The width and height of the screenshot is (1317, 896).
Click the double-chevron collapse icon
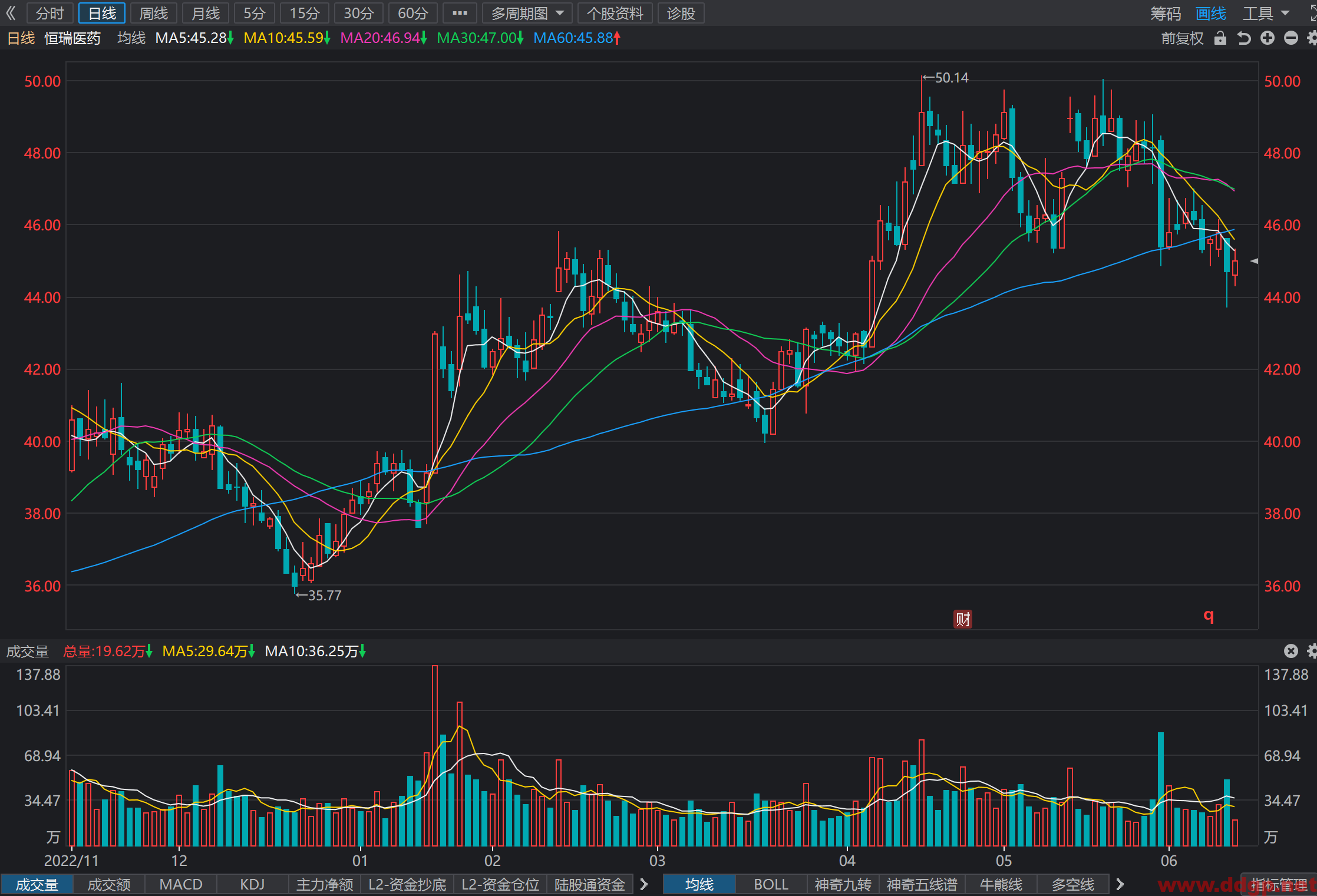tap(11, 13)
